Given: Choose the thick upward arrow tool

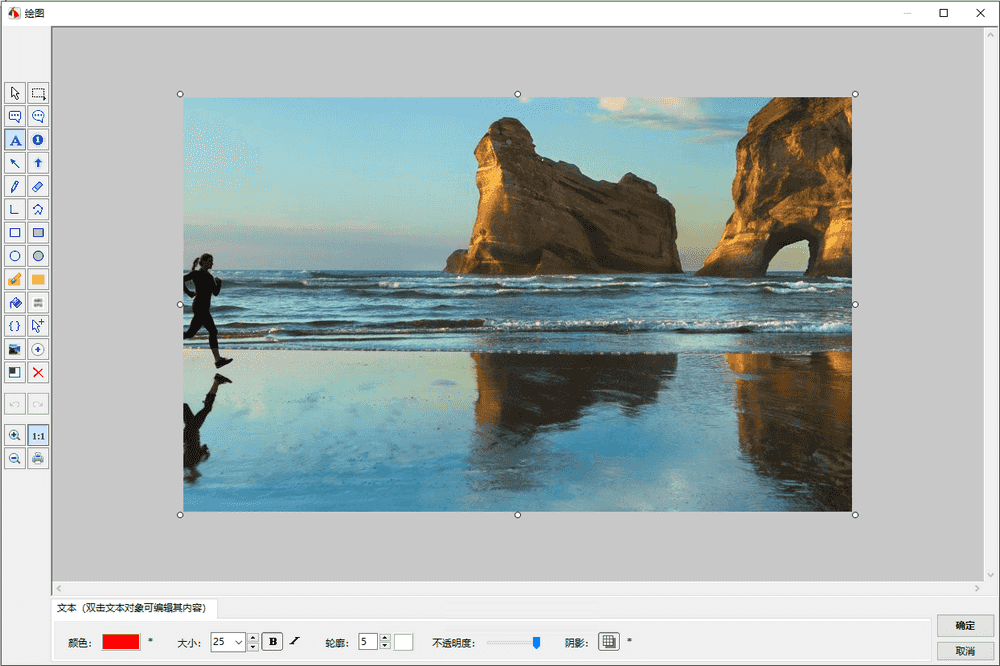Looking at the screenshot, I should pyautogui.click(x=38, y=163).
